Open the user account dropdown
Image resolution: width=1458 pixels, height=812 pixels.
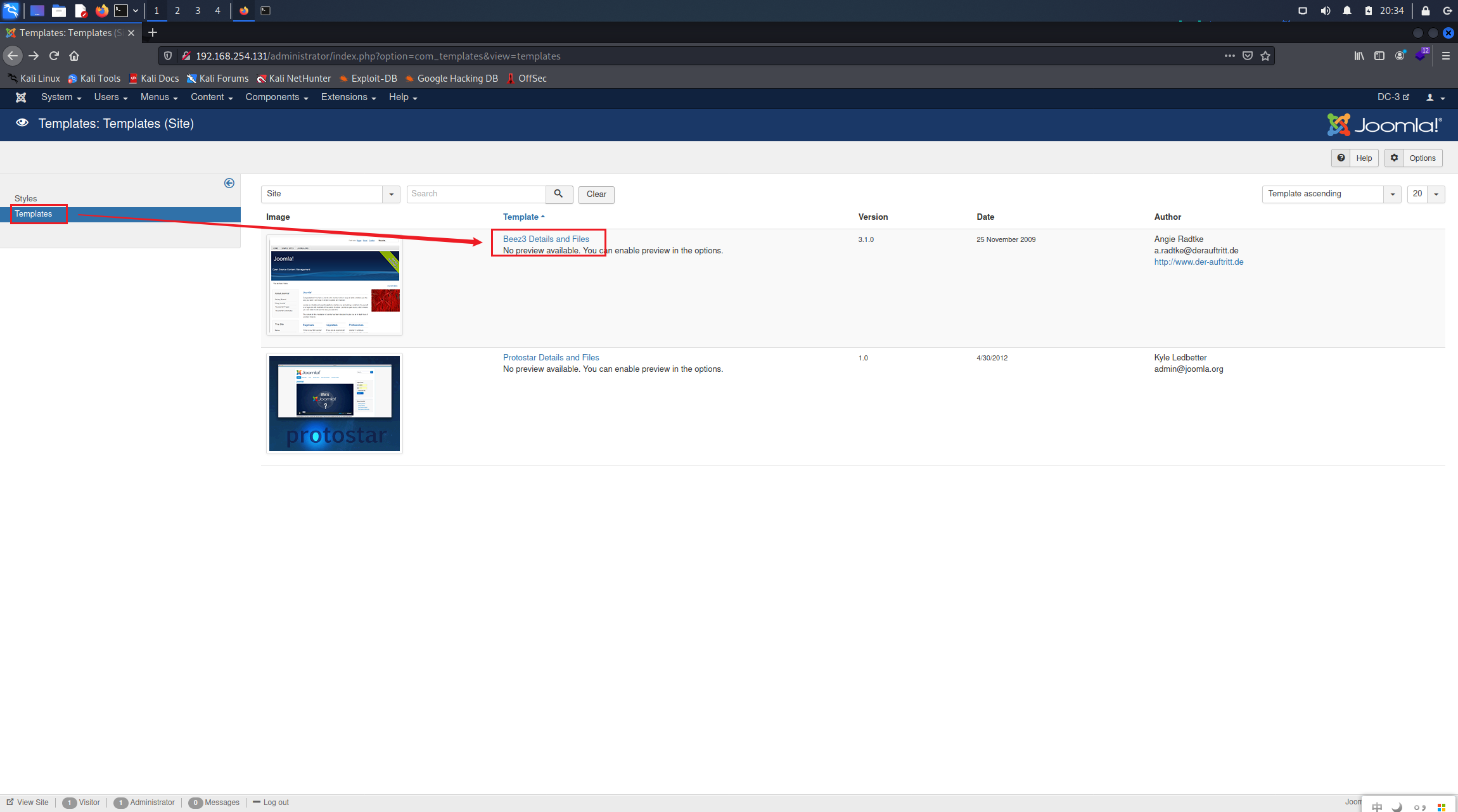[1435, 97]
